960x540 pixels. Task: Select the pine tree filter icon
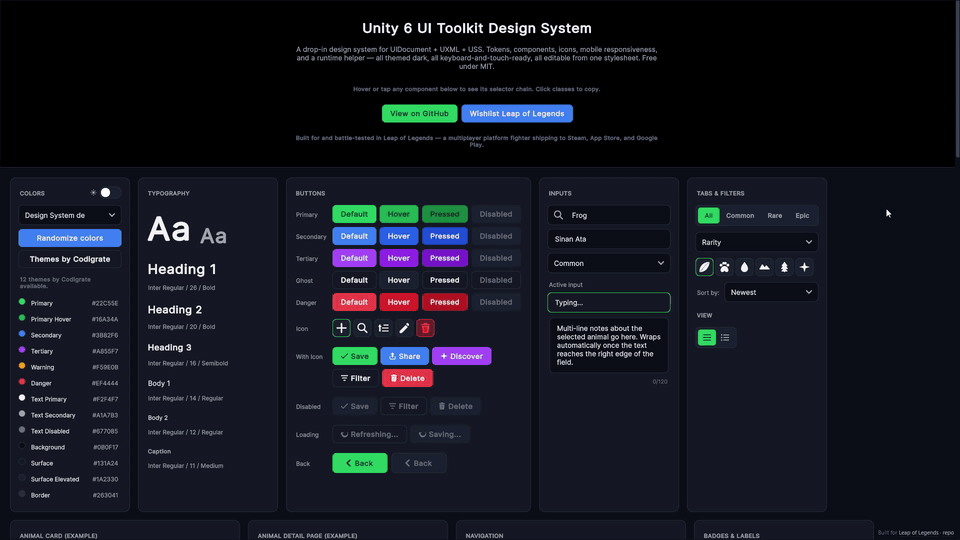tap(784, 267)
